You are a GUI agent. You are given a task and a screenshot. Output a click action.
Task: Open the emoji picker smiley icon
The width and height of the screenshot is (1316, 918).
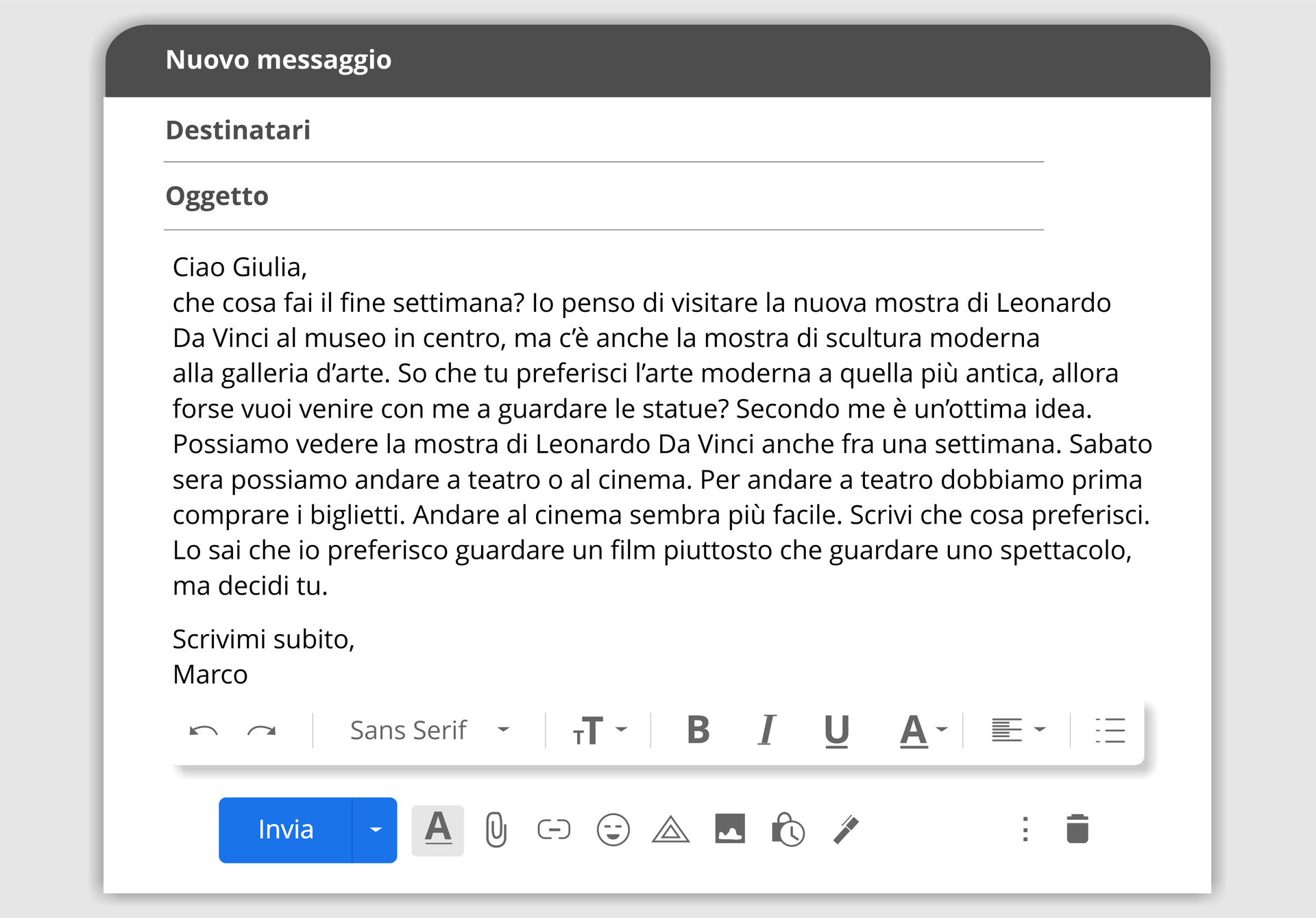613,830
